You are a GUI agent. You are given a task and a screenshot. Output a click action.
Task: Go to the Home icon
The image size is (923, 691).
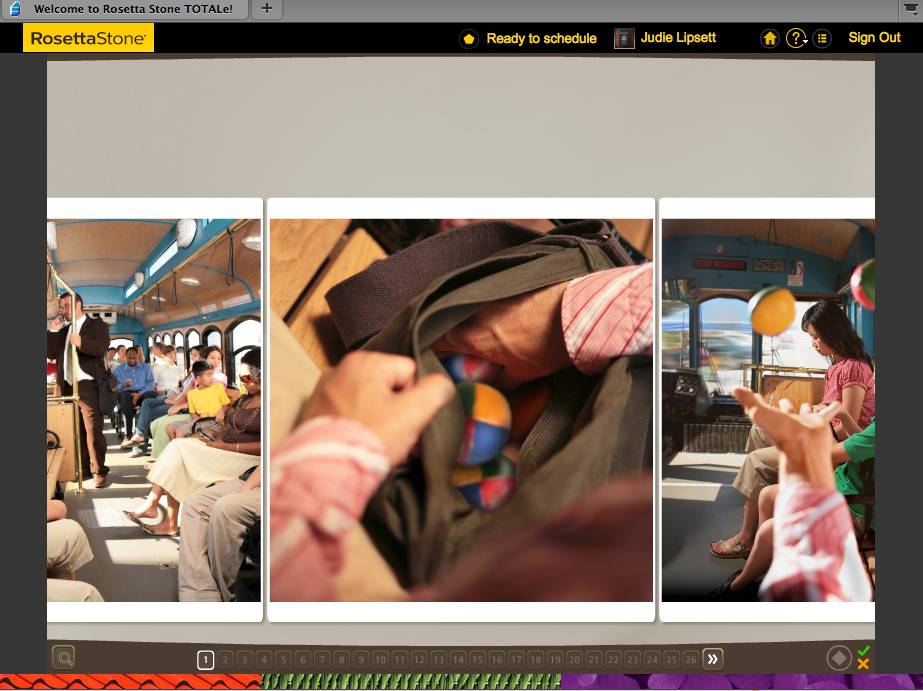769,38
